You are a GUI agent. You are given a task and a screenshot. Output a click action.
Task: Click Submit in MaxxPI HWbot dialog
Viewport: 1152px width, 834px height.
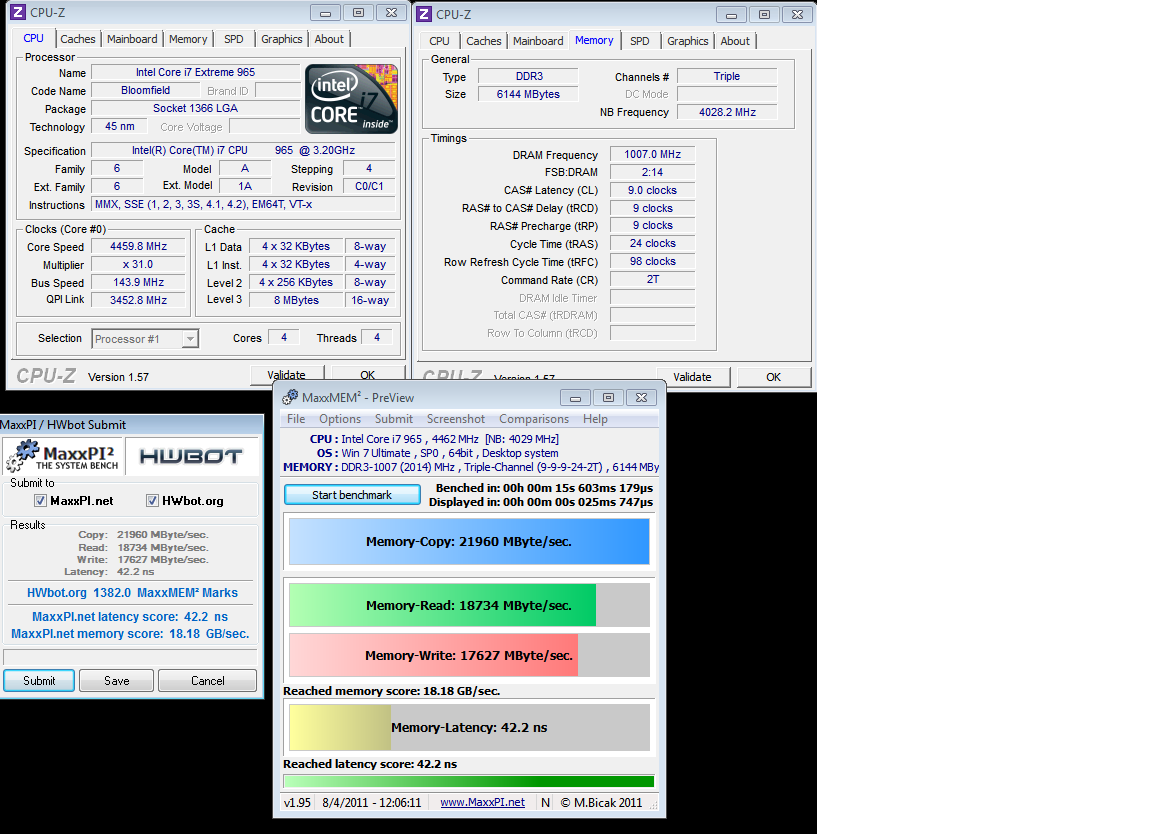coord(39,680)
